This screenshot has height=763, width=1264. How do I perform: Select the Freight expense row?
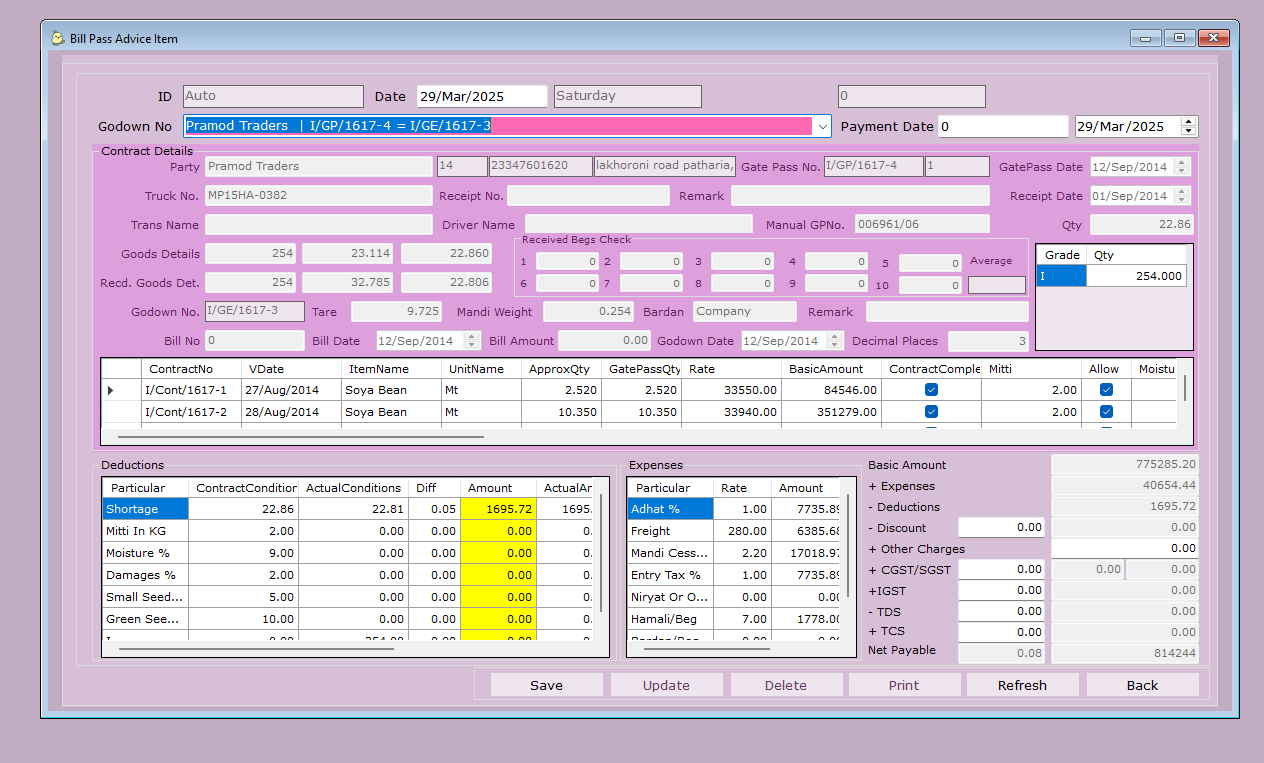click(x=670, y=531)
